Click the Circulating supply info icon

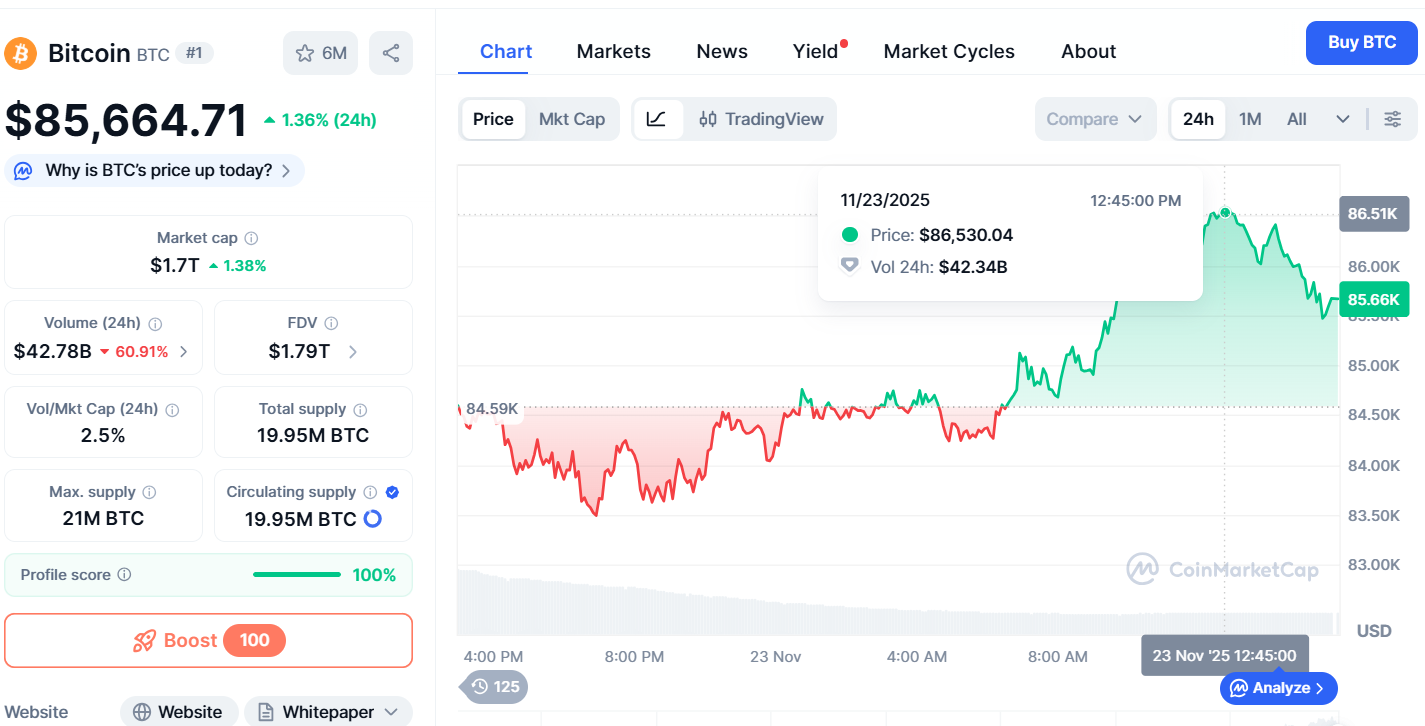[x=370, y=492]
